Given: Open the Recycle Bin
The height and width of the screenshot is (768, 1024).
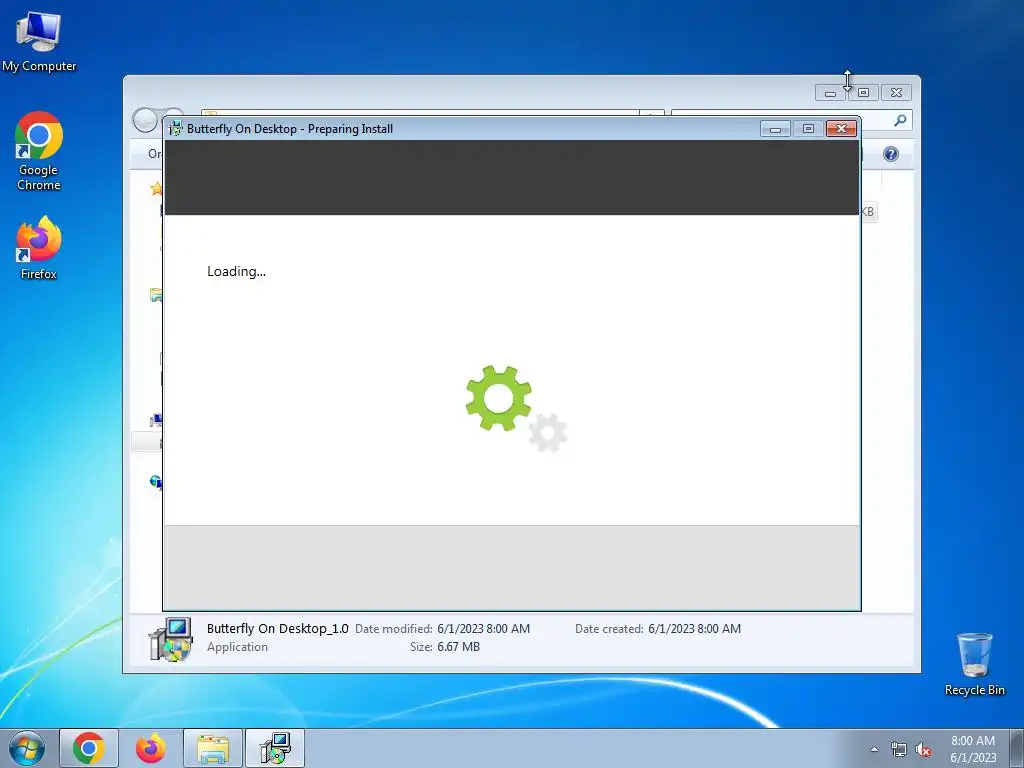Looking at the screenshot, I should (x=974, y=664).
